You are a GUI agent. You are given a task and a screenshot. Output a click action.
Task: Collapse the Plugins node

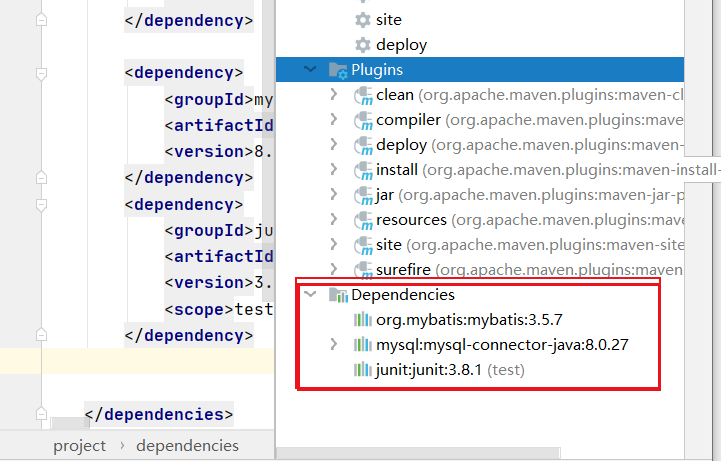pos(310,69)
